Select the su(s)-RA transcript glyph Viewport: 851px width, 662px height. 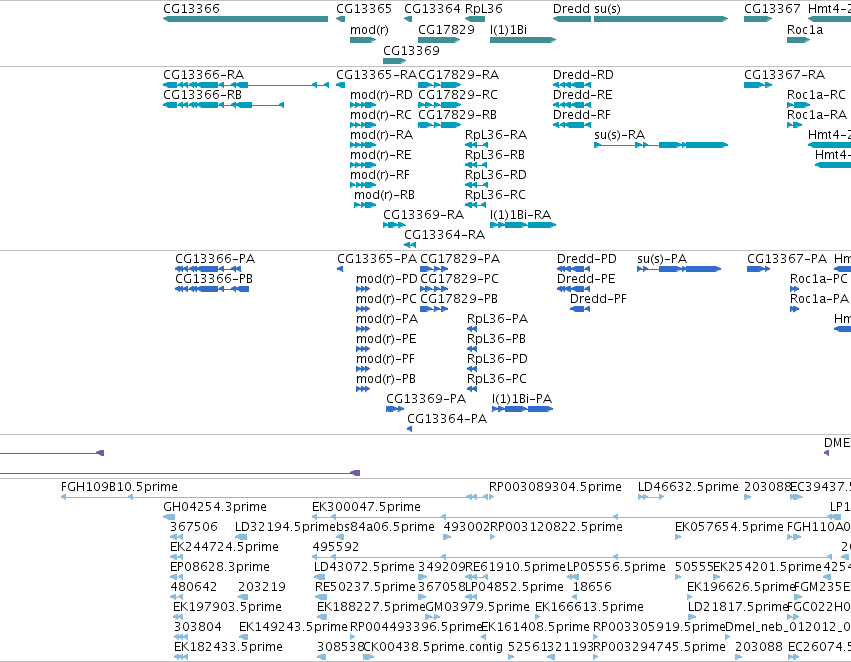[x=661, y=145]
